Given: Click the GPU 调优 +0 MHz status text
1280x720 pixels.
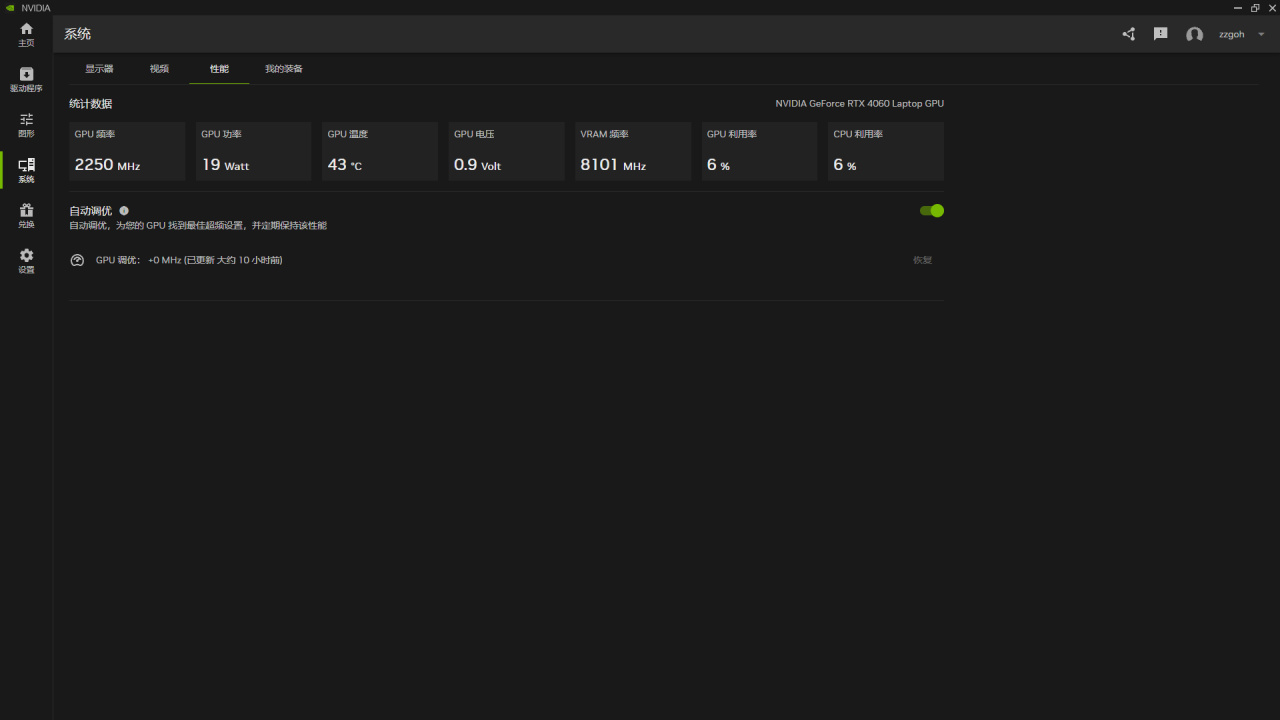Looking at the screenshot, I should click(189, 260).
